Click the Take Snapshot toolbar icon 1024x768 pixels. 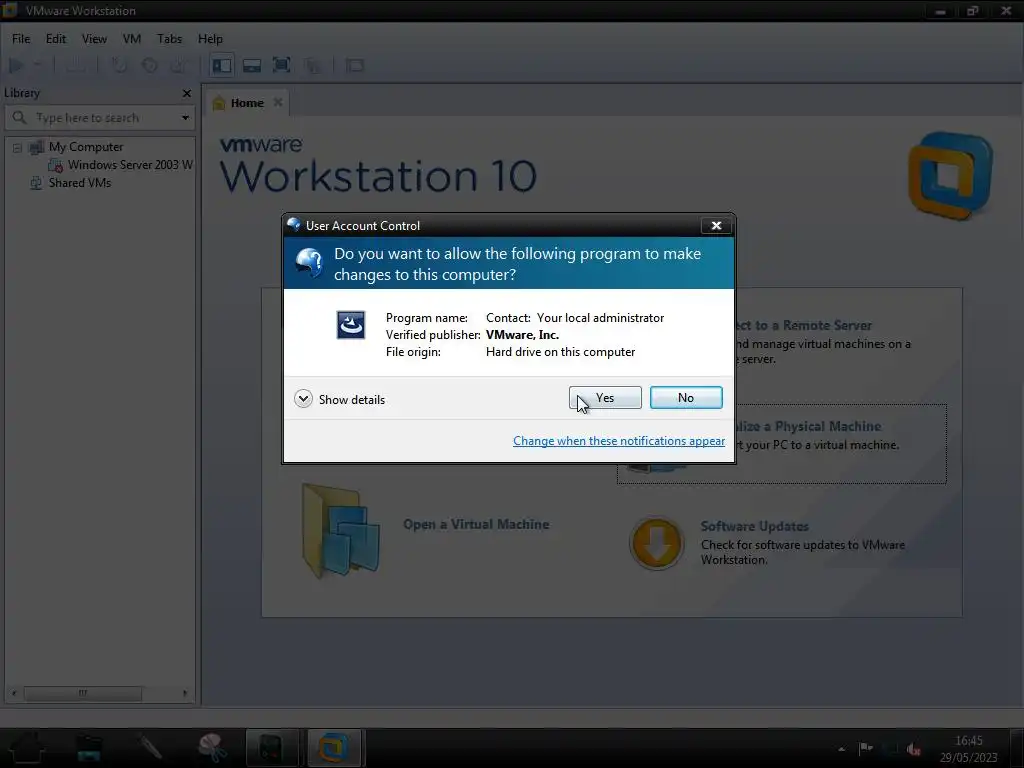[119, 65]
